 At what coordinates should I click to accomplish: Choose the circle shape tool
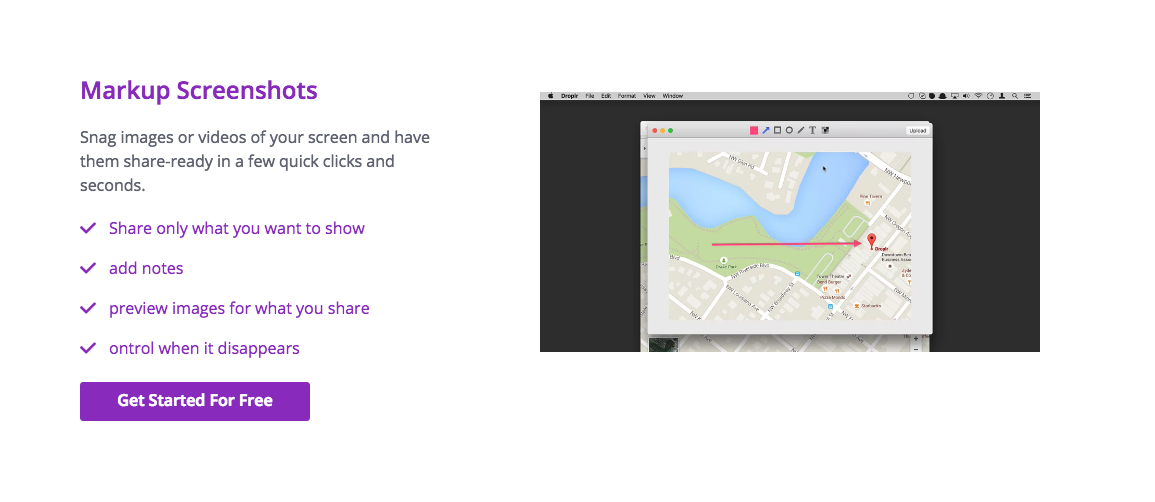click(x=789, y=130)
